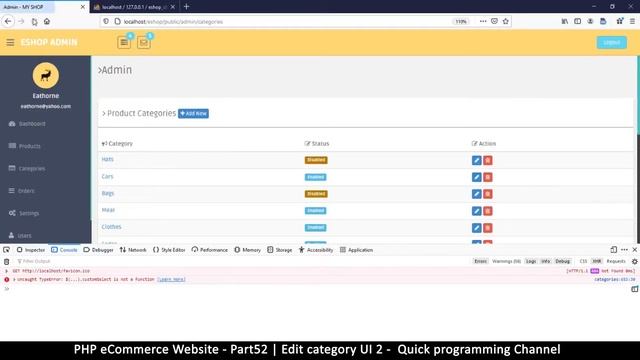Open Dashboard in the sidebar

27,124
